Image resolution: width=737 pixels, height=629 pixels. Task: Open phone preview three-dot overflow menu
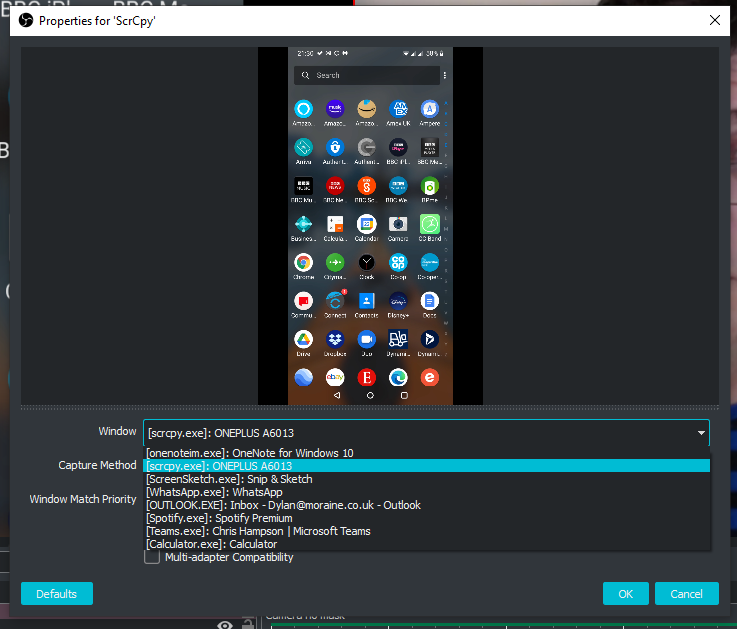[x=445, y=75]
